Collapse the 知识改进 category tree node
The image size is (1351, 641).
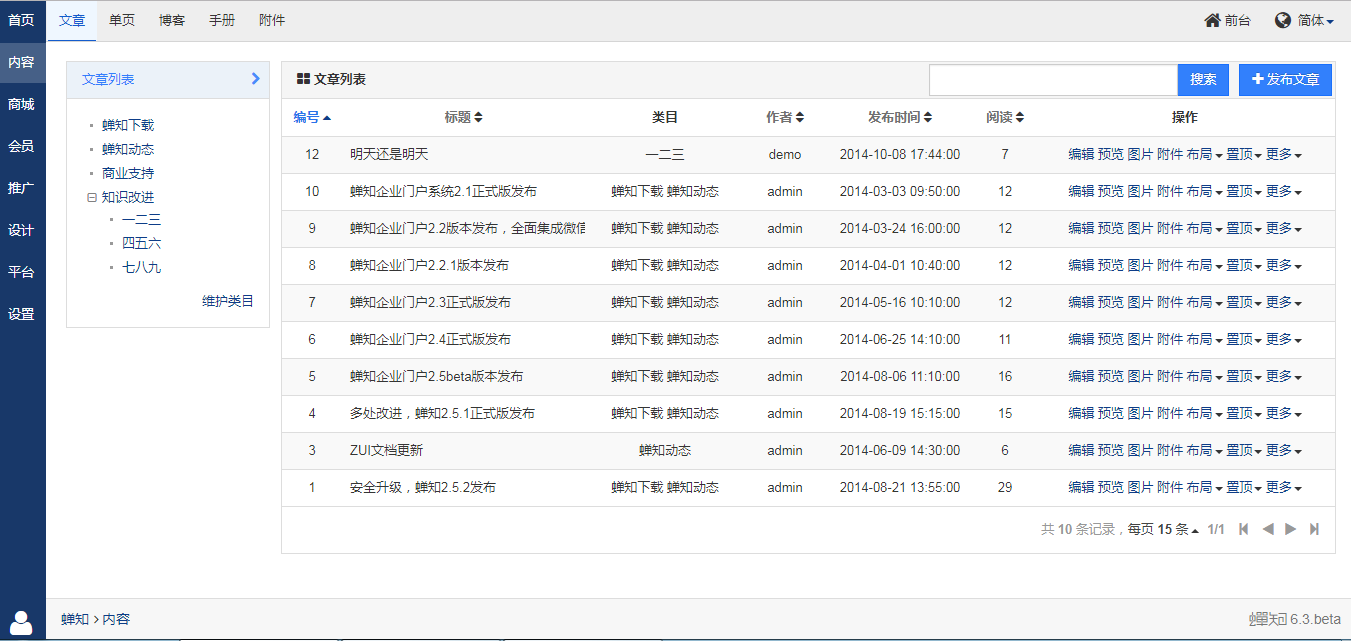pyautogui.click(x=92, y=197)
